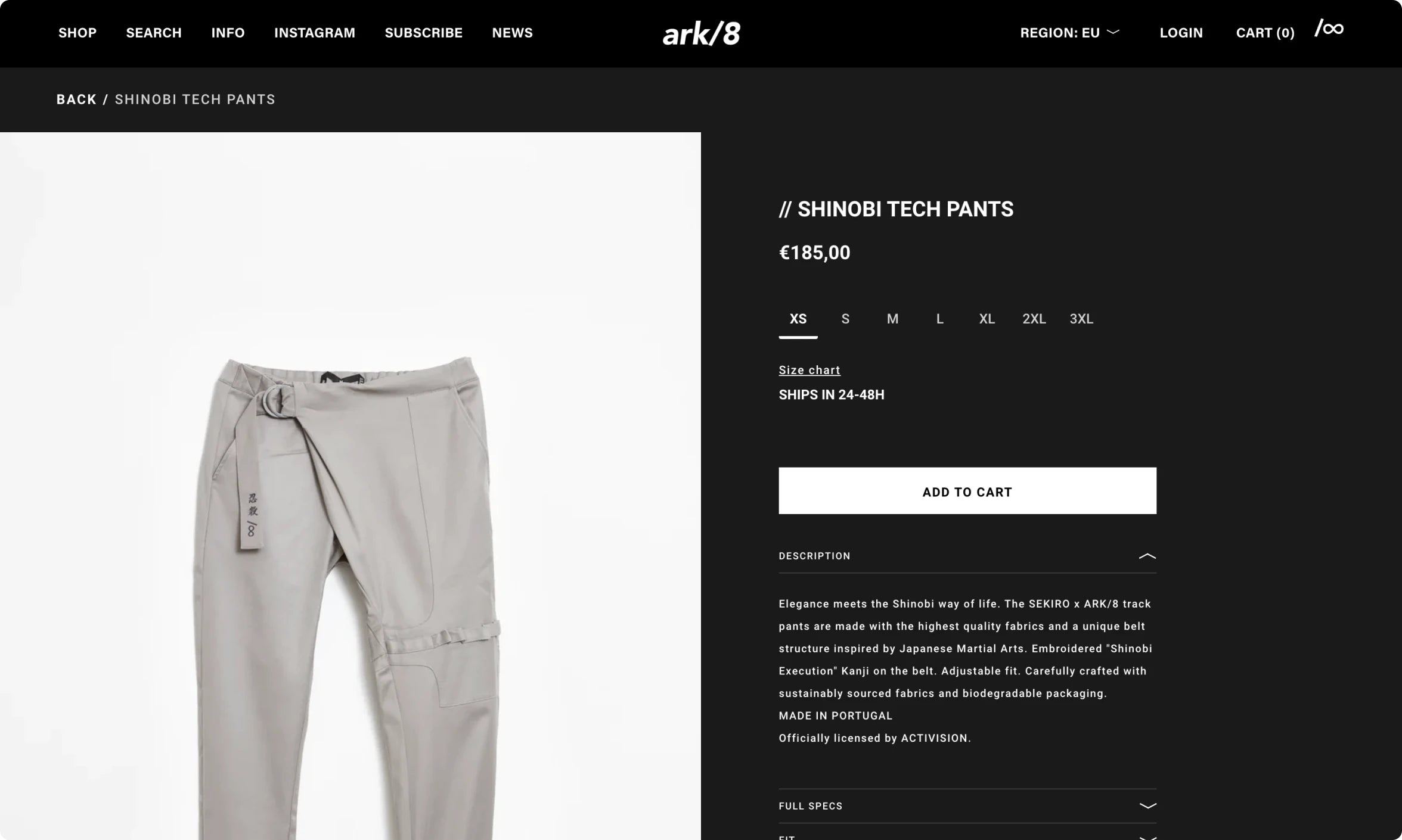
Task: Click the ark/8 logo in header
Action: click(x=701, y=33)
